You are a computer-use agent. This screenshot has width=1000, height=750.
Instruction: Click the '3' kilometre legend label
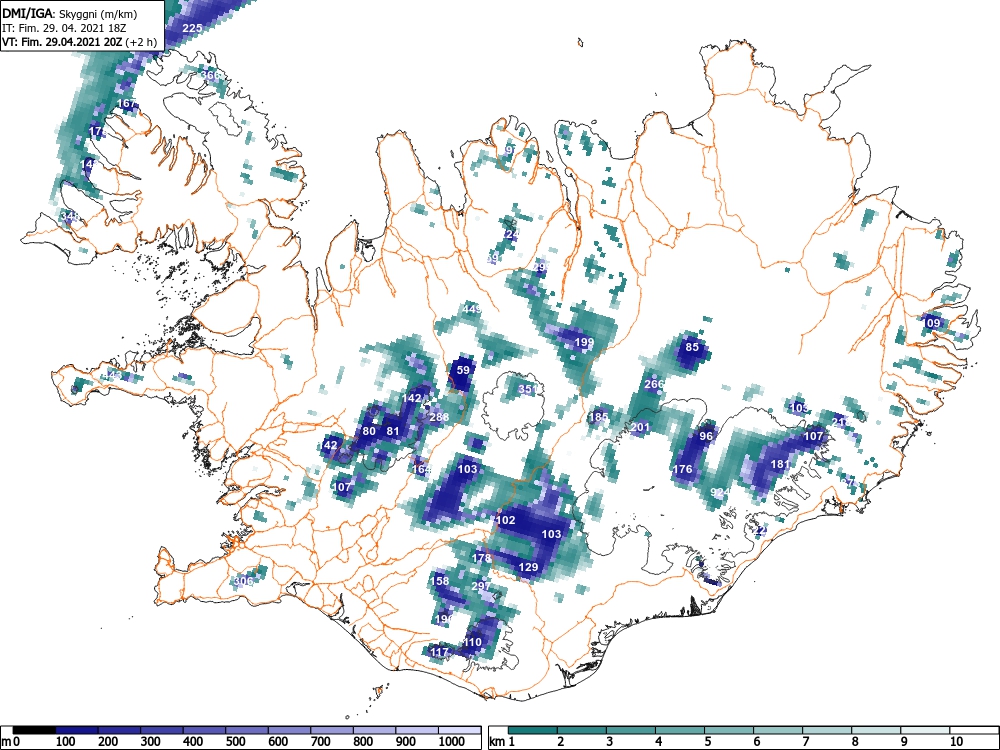[610, 742]
